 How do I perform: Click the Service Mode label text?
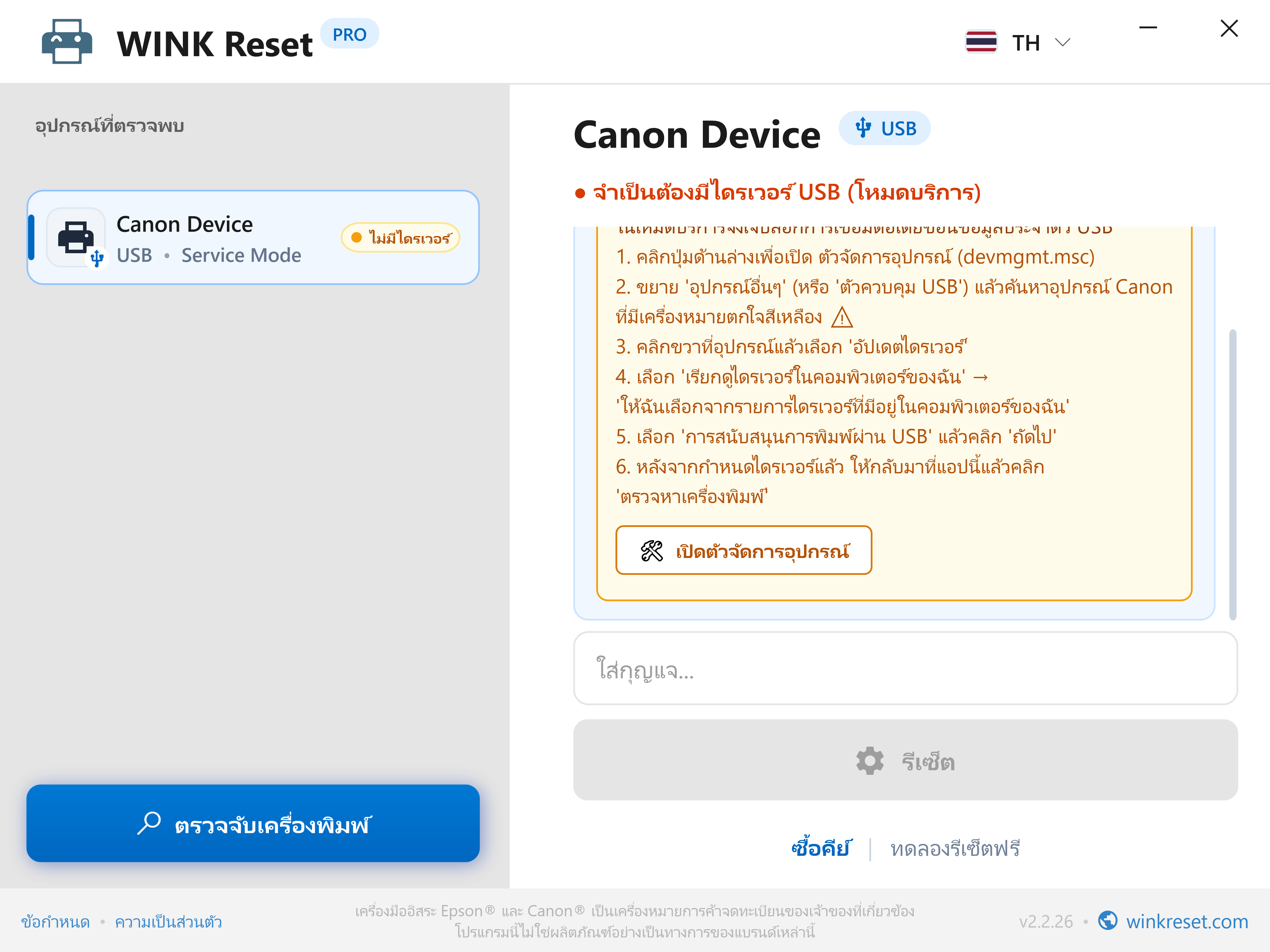(x=241, y=255)
